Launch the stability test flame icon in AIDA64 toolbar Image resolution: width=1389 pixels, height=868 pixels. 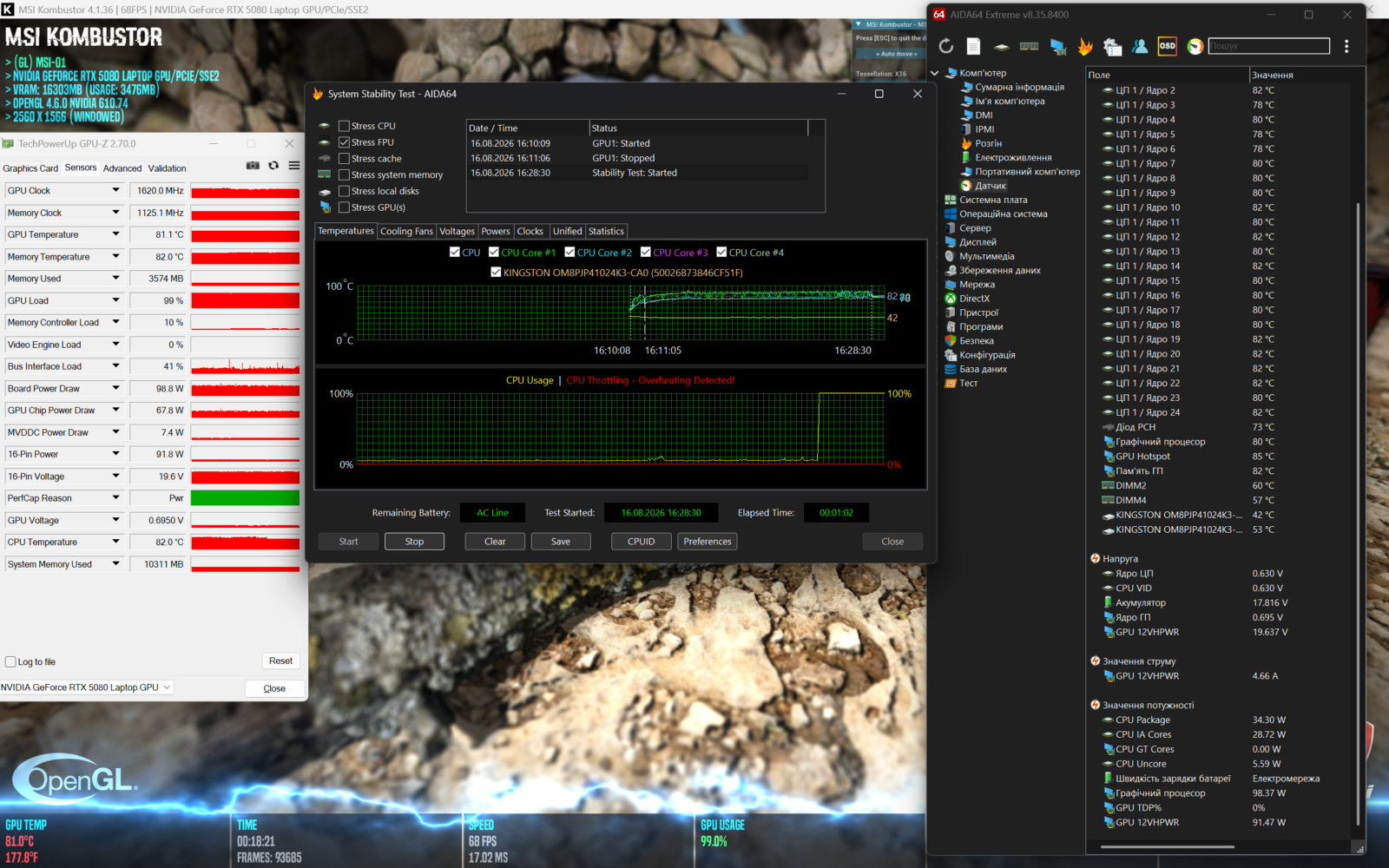tap(1085, 46)
